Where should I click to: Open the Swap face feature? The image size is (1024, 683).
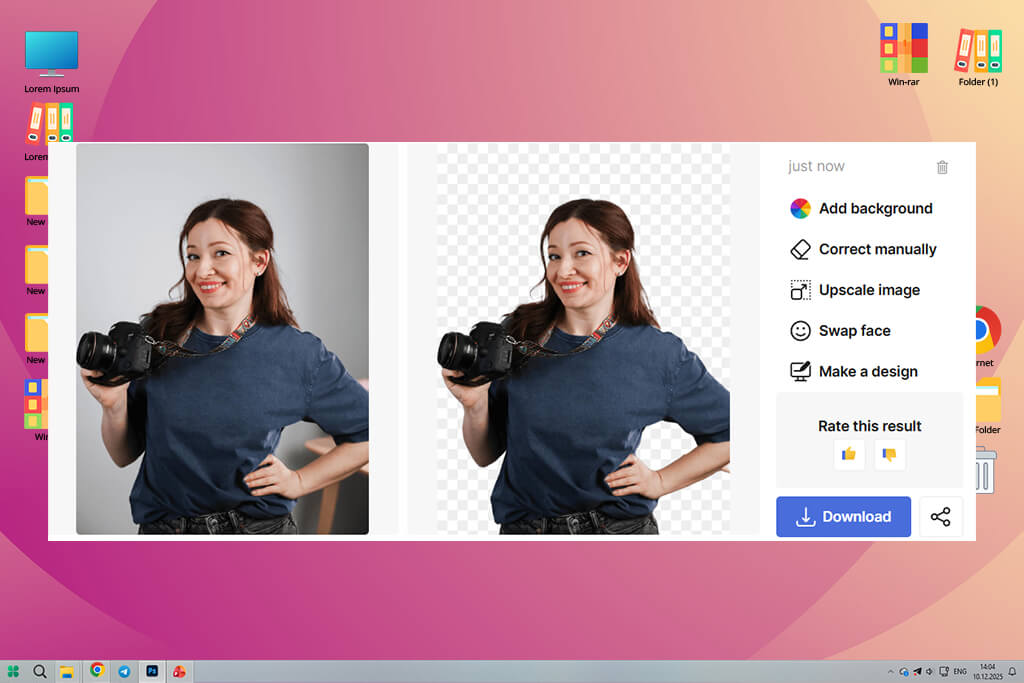pos(840,330)
